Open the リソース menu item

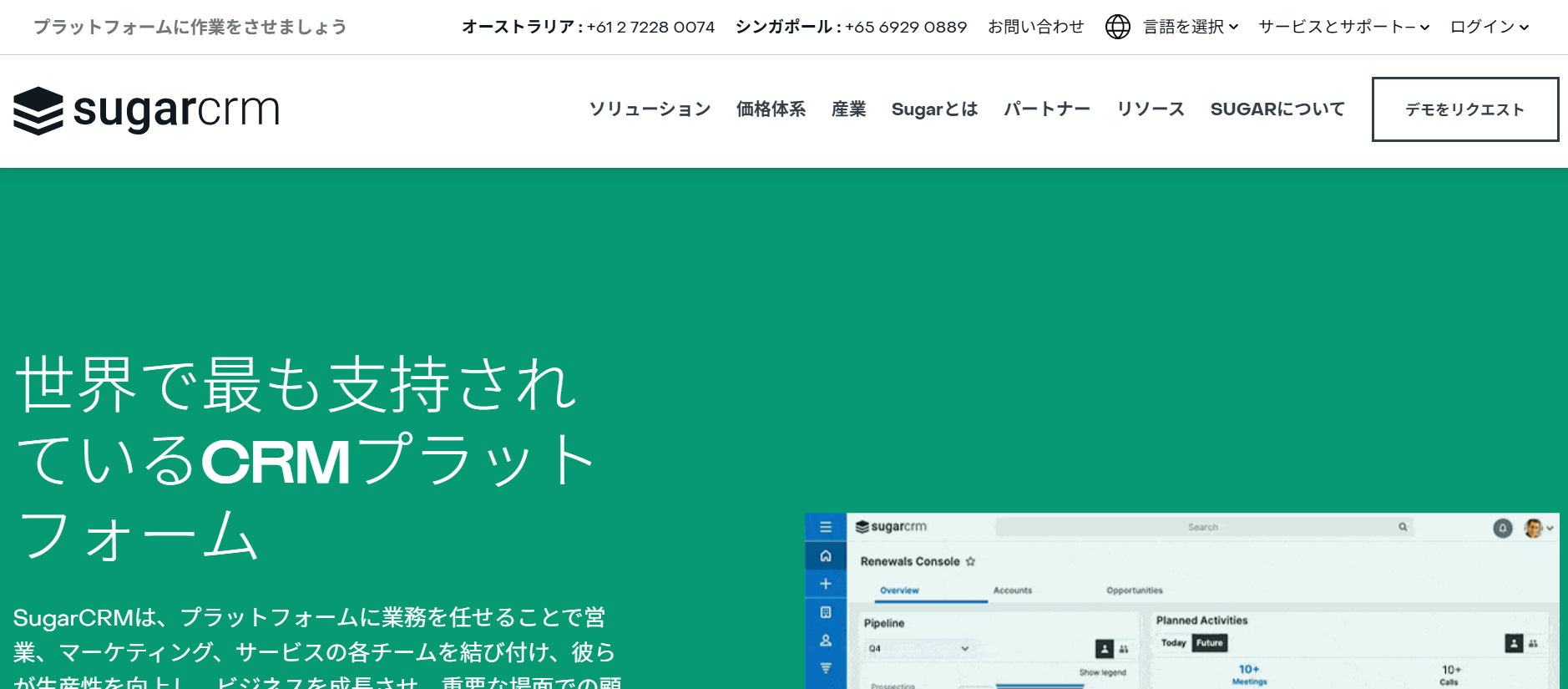click(1151, 109)
